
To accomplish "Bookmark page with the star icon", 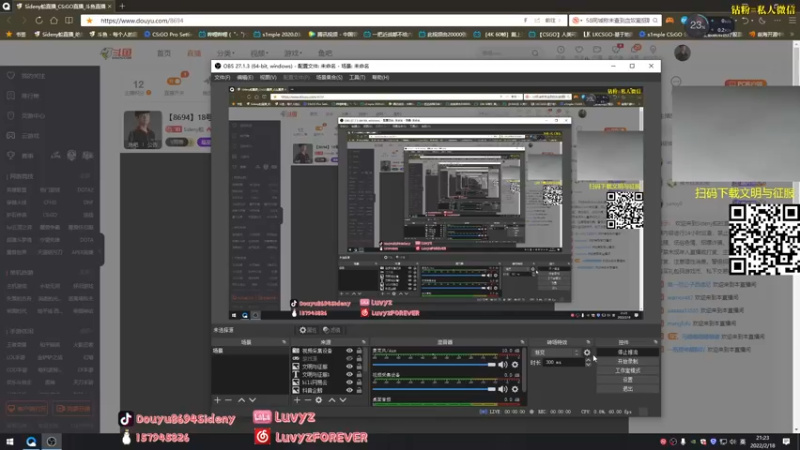I will (89, 20).
